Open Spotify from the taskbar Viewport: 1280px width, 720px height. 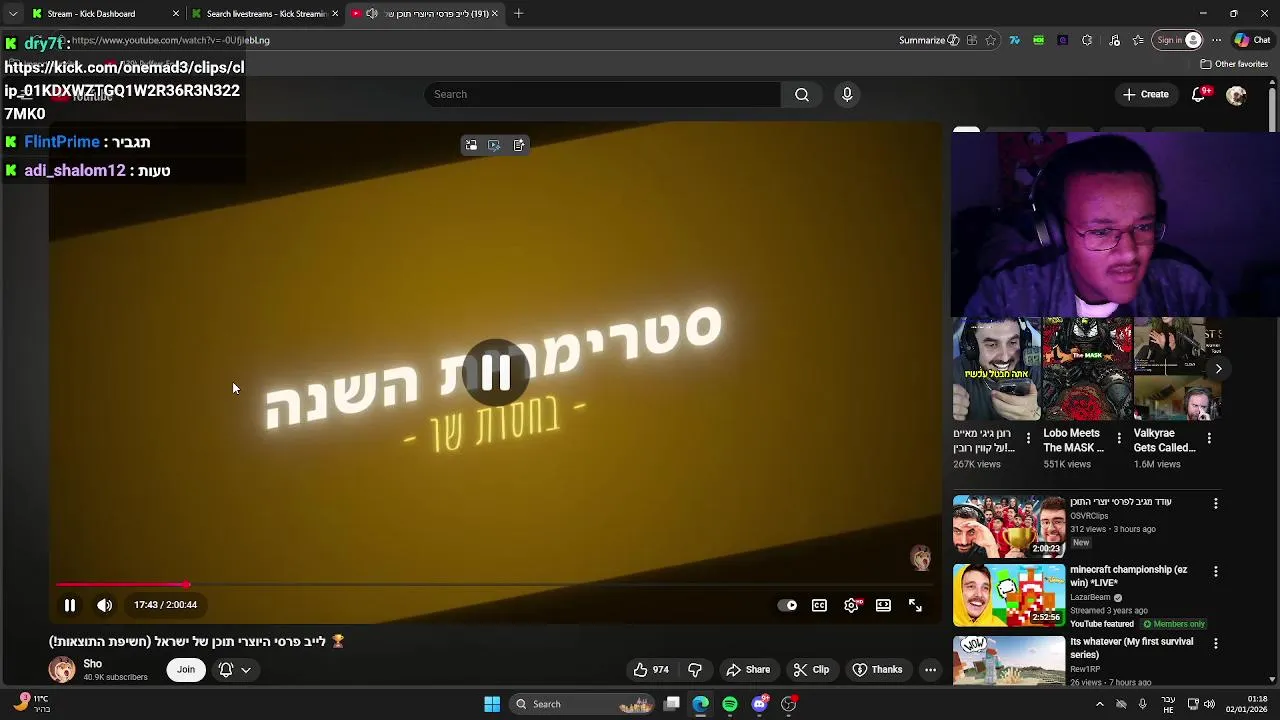point(730,704)
